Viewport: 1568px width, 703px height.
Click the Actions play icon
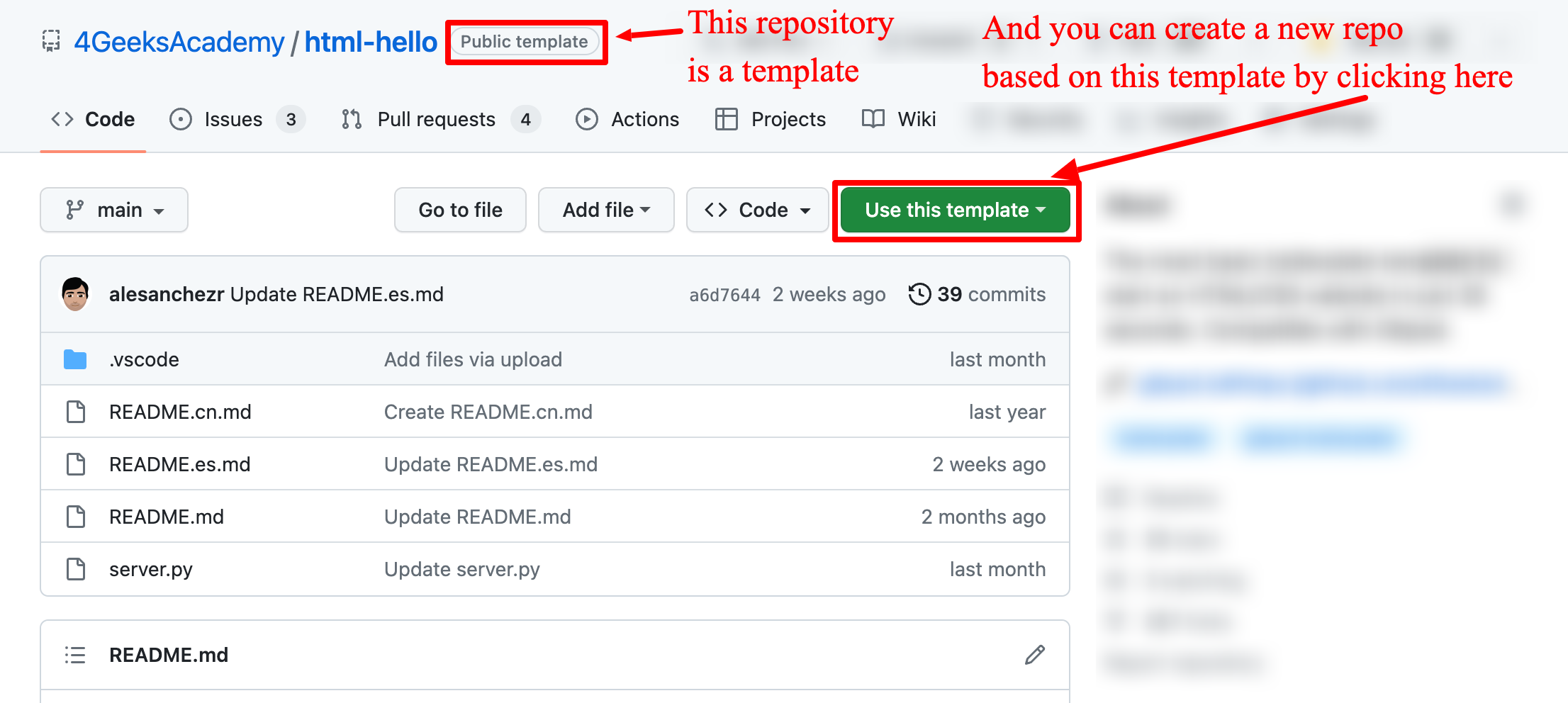587,119
